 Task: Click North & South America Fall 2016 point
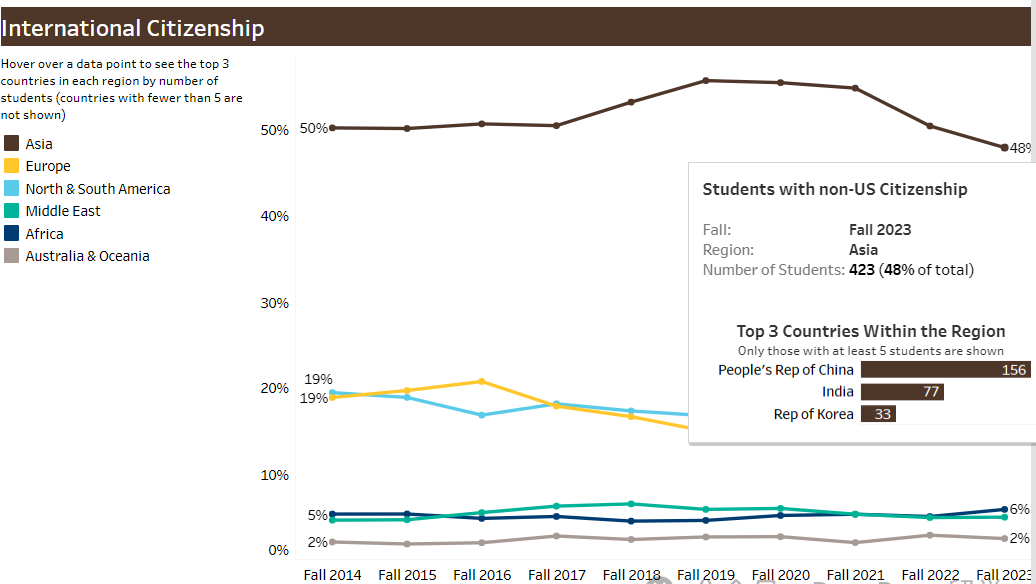482,415
